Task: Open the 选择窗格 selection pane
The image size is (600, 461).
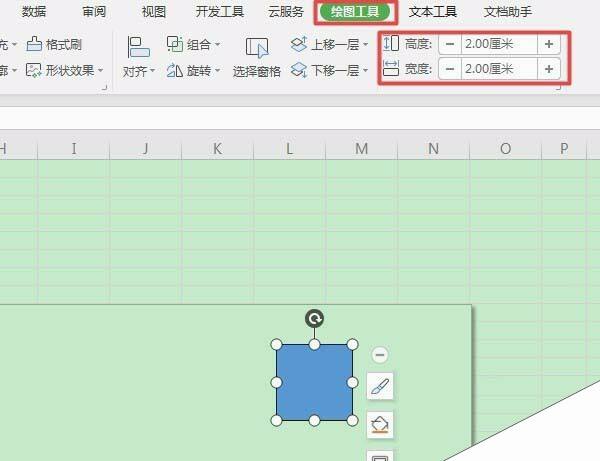Action: tap(257, 57)
